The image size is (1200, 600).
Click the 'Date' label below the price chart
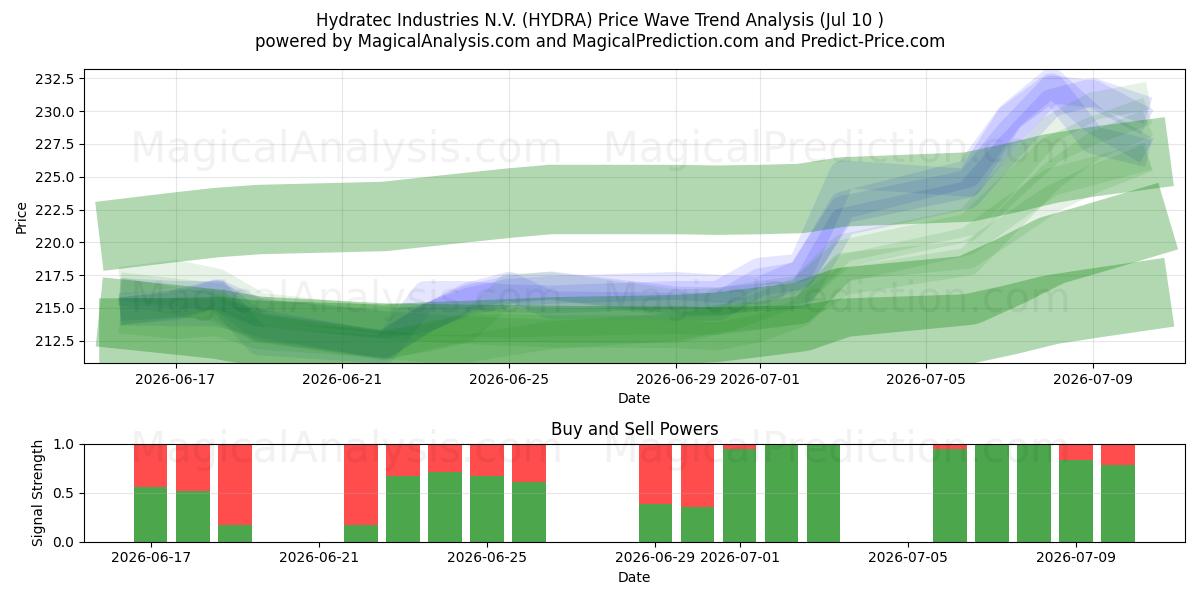[x=634, y=398]
